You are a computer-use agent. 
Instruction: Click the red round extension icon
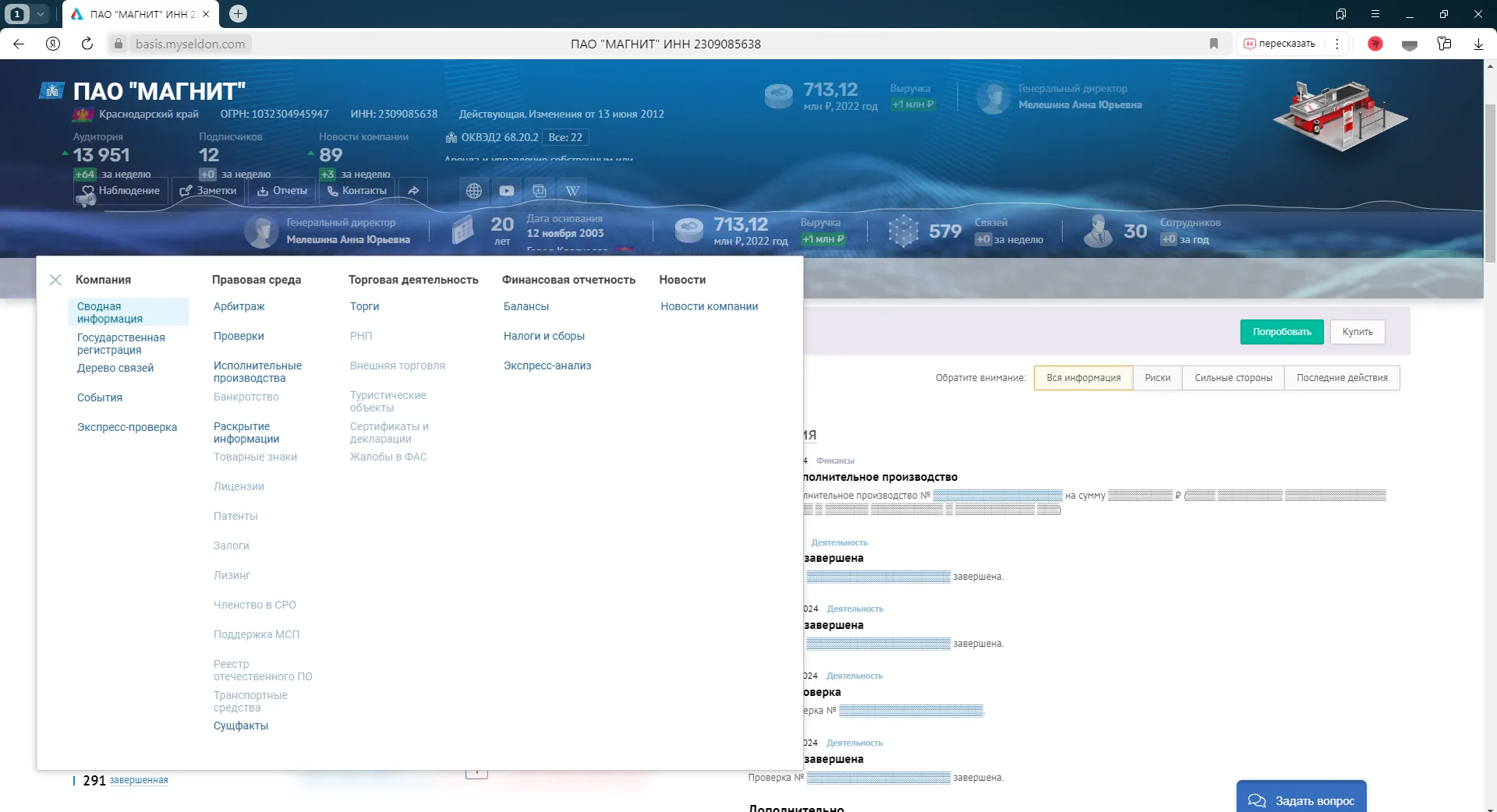[x=1375, y=44]
